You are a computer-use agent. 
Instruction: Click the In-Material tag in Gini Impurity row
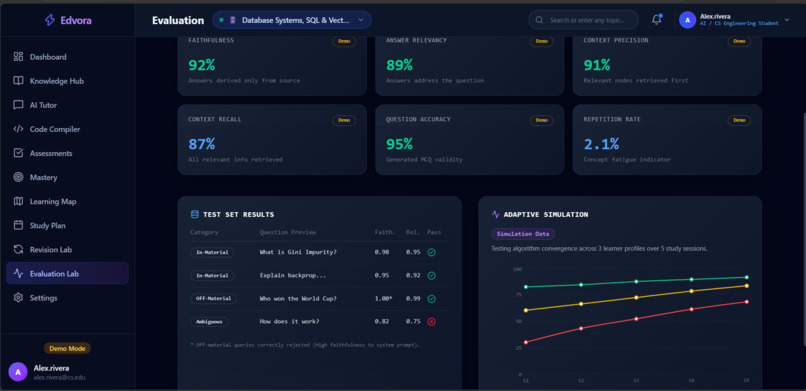click(x=212, y=252)
